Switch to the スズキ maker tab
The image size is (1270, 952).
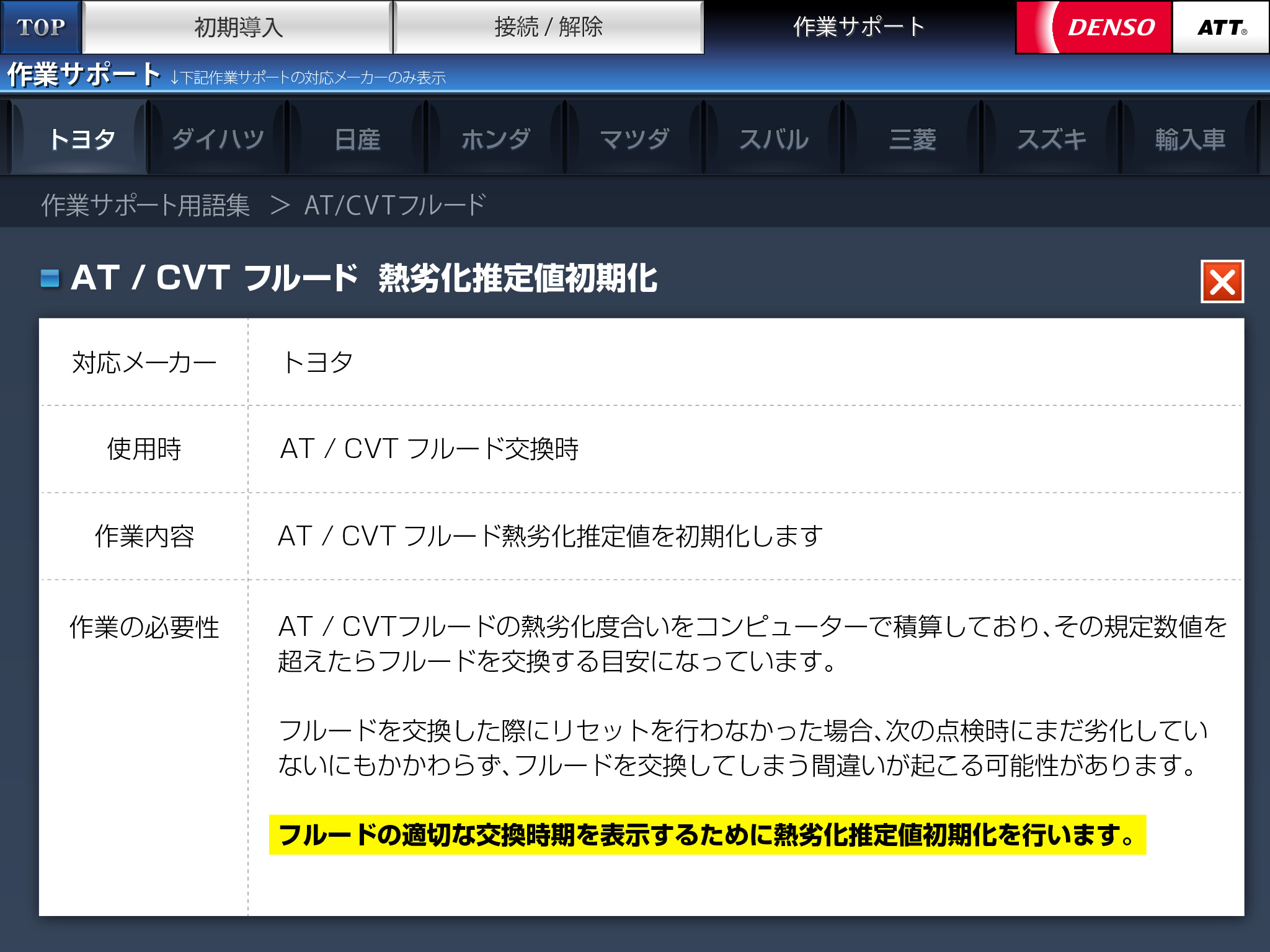1052,139
